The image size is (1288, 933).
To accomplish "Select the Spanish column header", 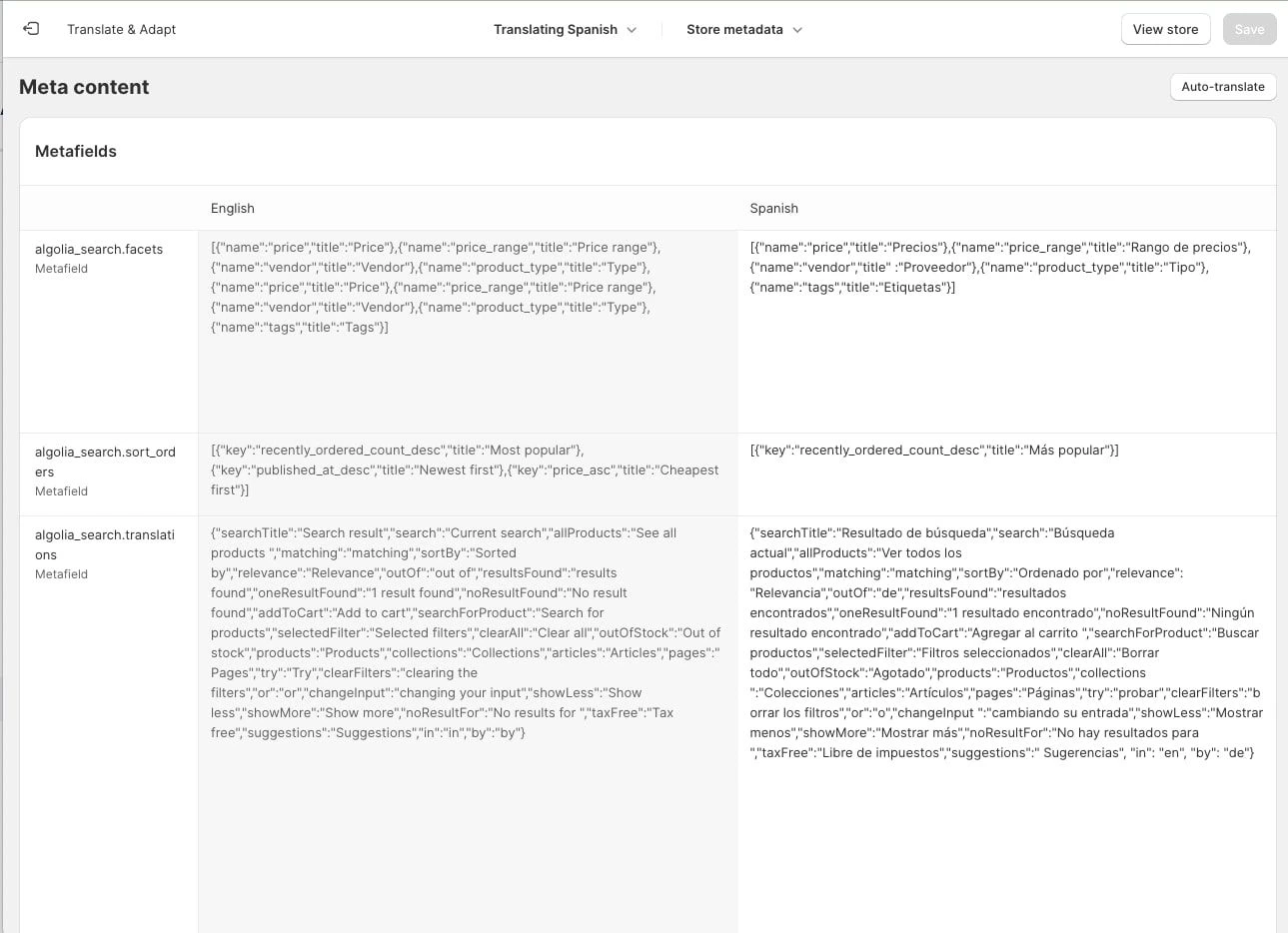I will (773, 208).
